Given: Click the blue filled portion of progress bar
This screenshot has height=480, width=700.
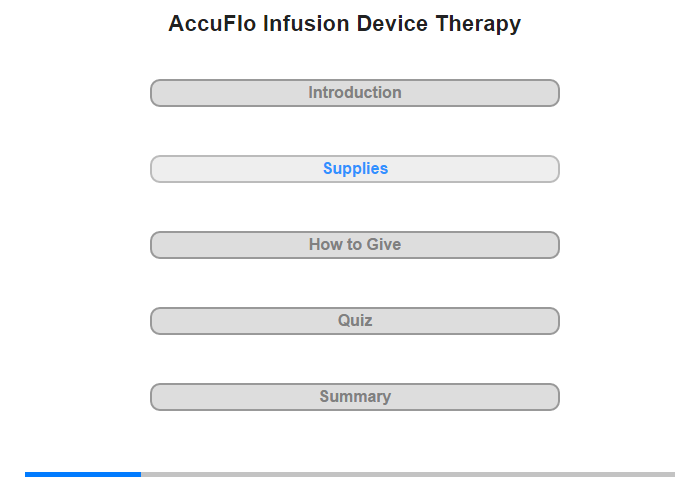Looking at the screenshot, I should coord(83,474).
